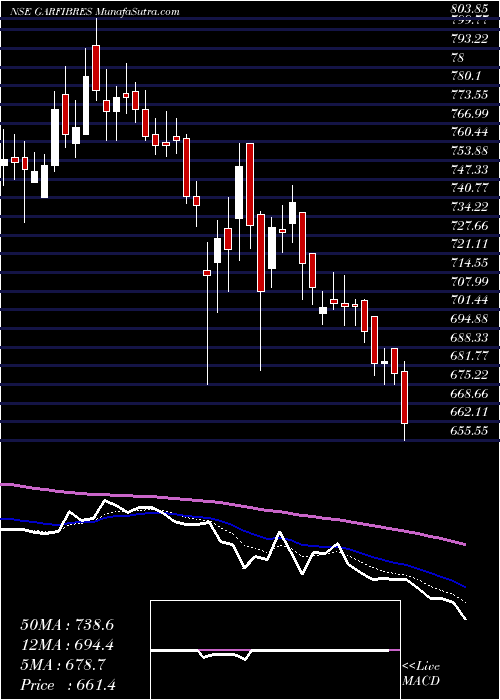Select the Price : 661.4 readout
The image size is (500, 700).
click(x=70, y=685)
